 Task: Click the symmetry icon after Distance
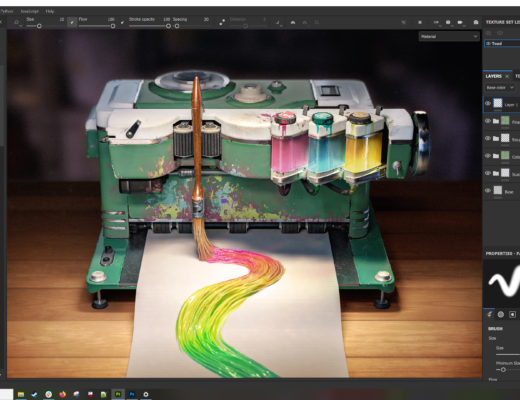coord(278,22)
